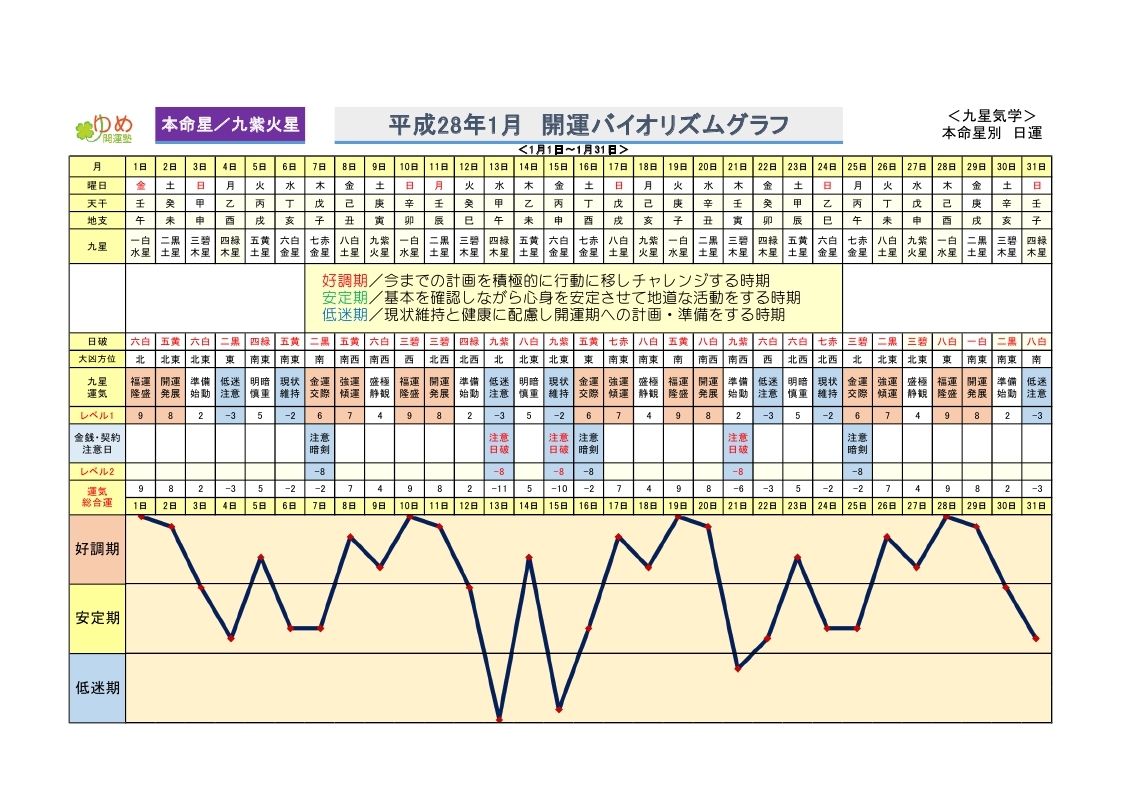Select the 曜日 row header
Image resolution: width=1122 pixels, height=794 pixels.
click(x=97, y=185)
